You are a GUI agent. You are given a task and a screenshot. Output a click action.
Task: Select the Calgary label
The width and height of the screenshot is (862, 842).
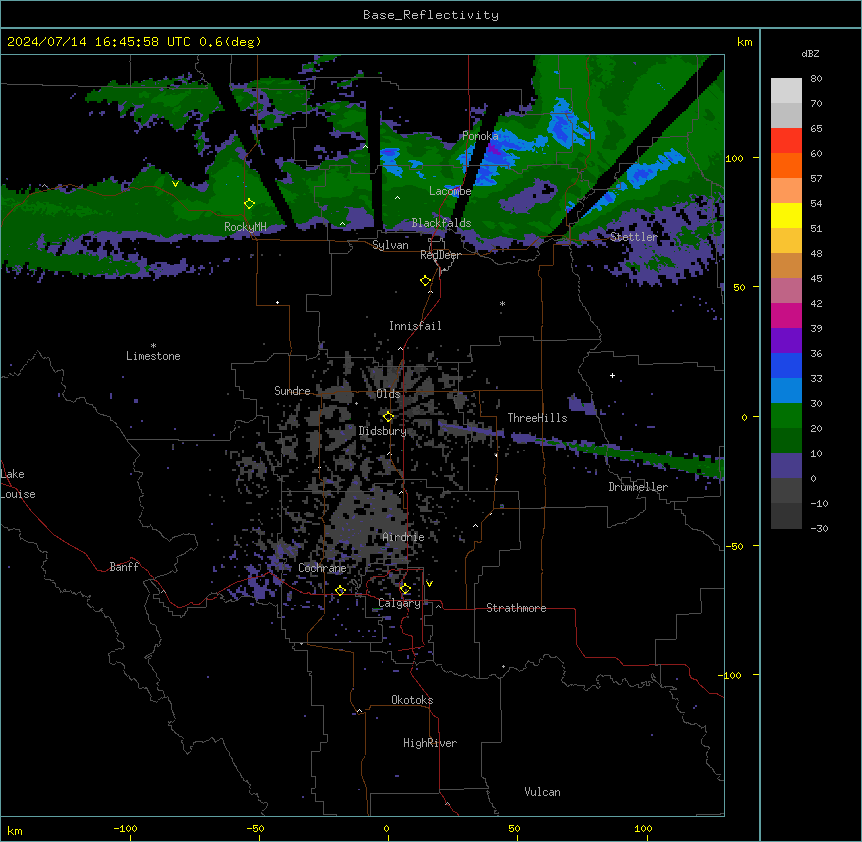point(399,603)
